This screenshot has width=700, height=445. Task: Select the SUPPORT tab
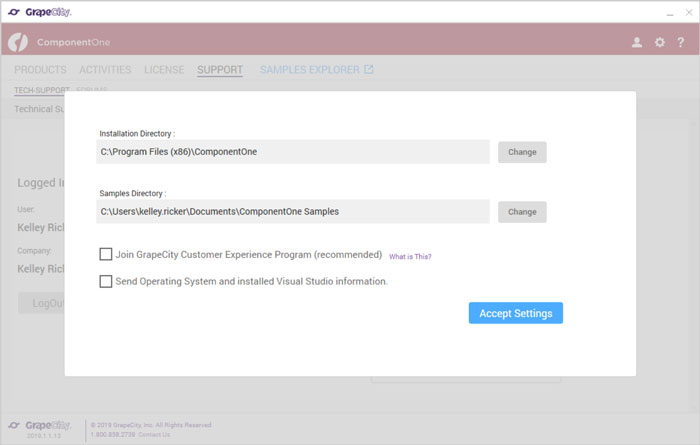pyautogui.click(x=220, y=70)
